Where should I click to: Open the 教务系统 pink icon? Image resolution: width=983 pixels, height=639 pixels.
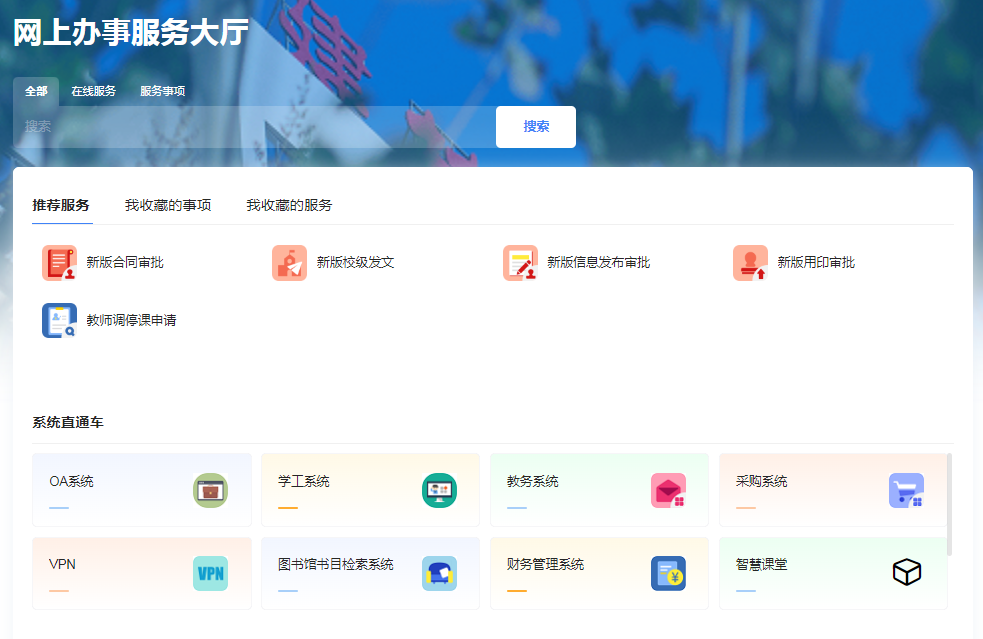click(668, 490)
